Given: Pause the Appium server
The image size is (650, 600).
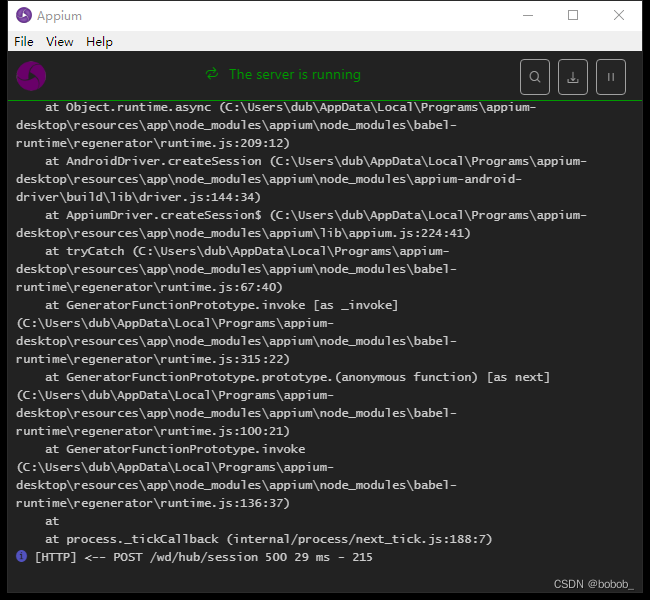Looking at the screenshot, I should 611,77.
